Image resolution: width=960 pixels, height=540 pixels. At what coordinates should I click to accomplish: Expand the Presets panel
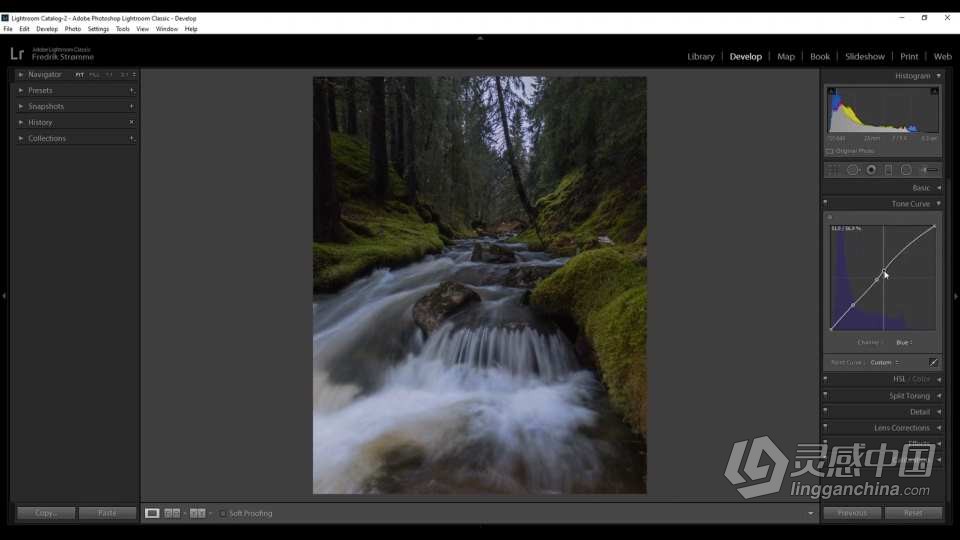point(21,91)
